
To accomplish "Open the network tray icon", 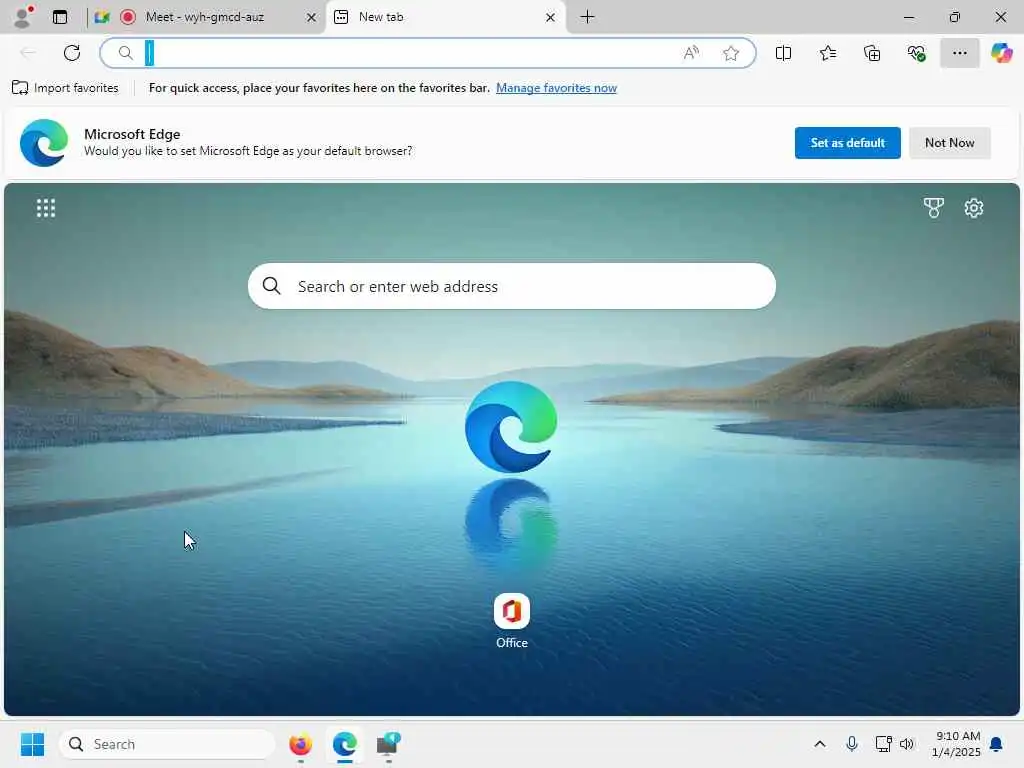I will [x=883, y=744].
